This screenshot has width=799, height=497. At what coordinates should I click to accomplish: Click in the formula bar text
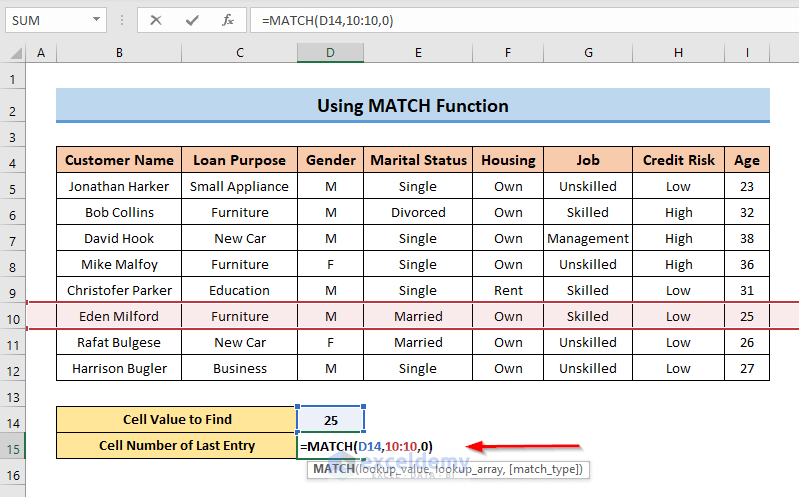coord(500,20)
